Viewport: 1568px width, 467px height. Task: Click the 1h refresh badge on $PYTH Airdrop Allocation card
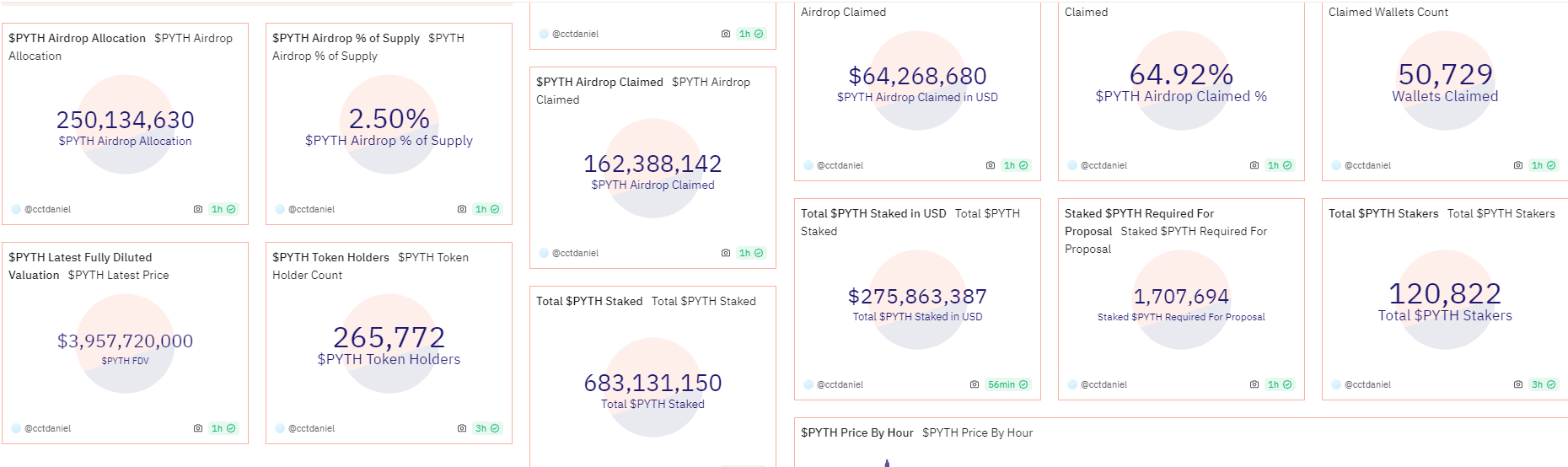223,209
